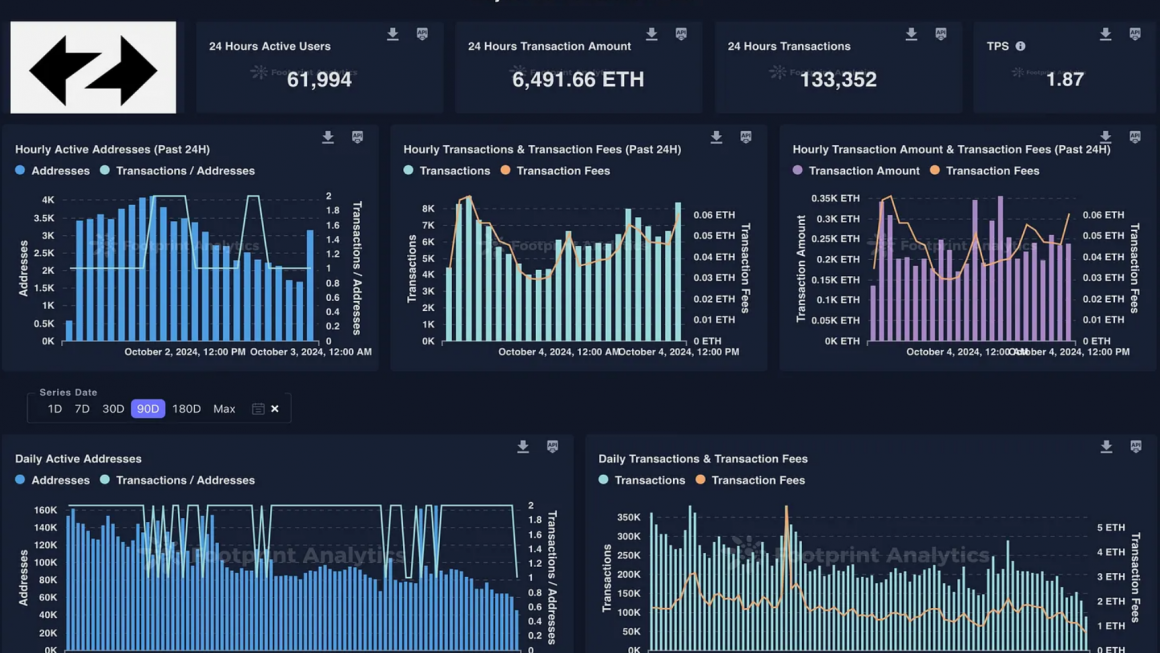Click the black arrows chain logo

[x=93, y=67]
